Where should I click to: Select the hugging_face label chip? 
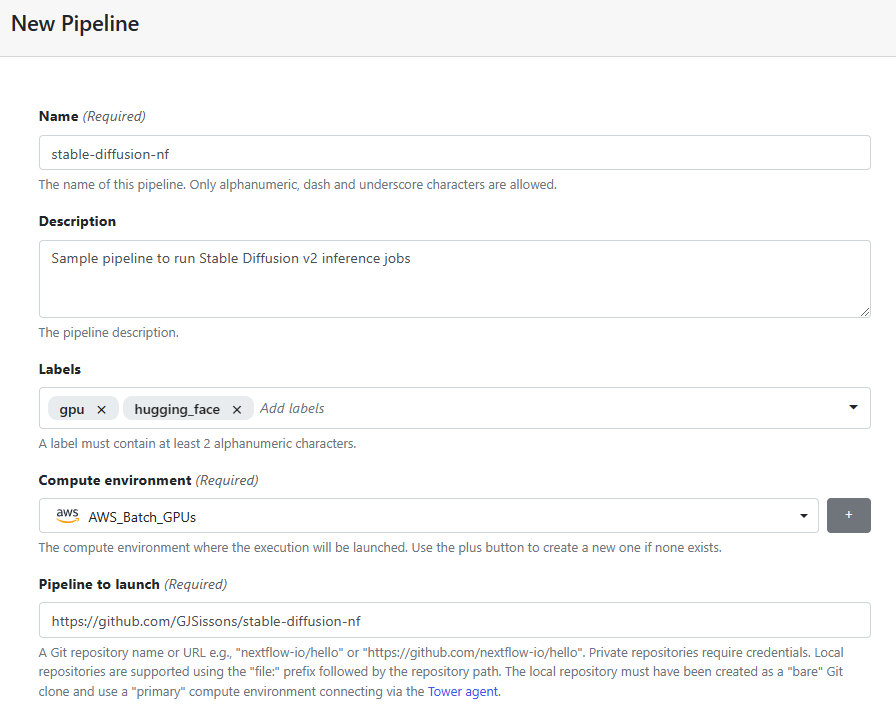coord(177,409)
